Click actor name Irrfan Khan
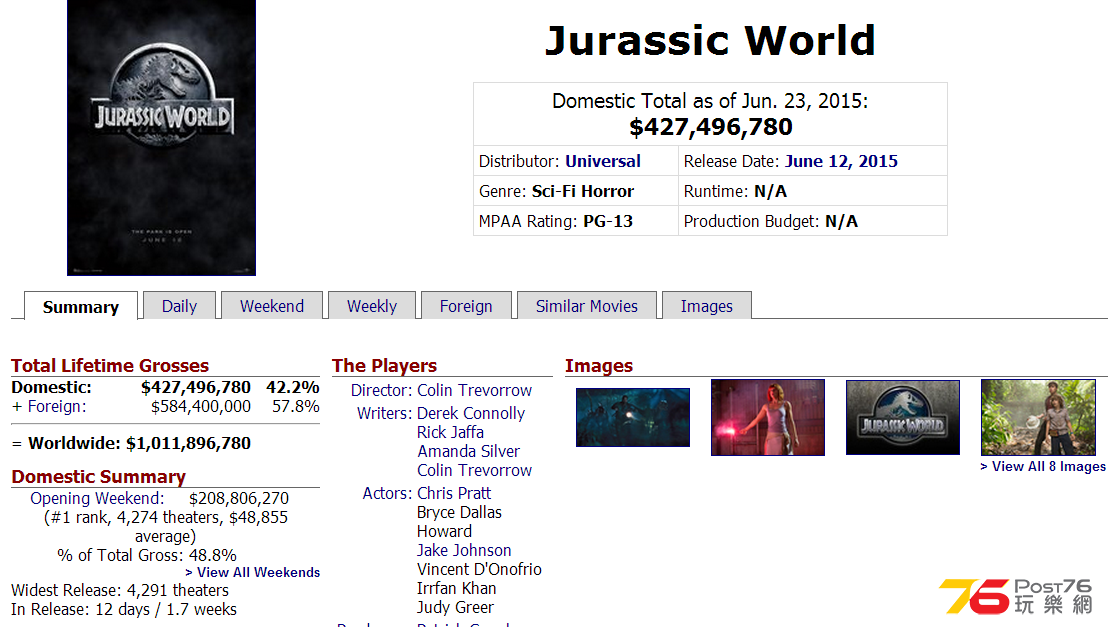 coord(457,589)
